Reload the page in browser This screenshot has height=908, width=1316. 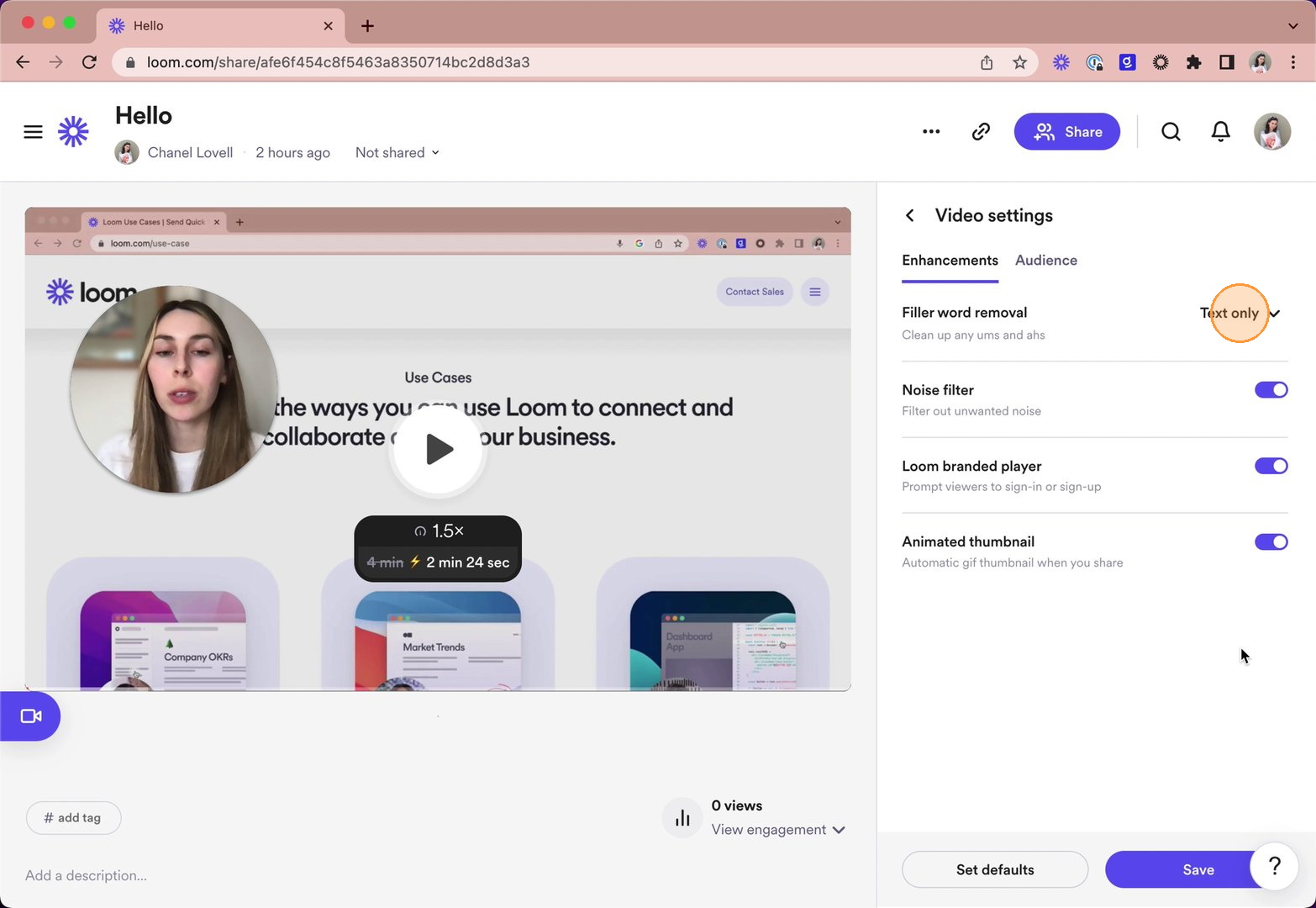coord(89,62)
